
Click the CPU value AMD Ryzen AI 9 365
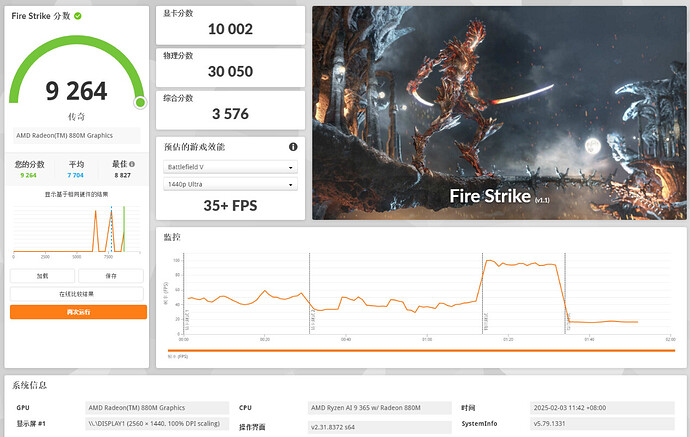point(380,408)
